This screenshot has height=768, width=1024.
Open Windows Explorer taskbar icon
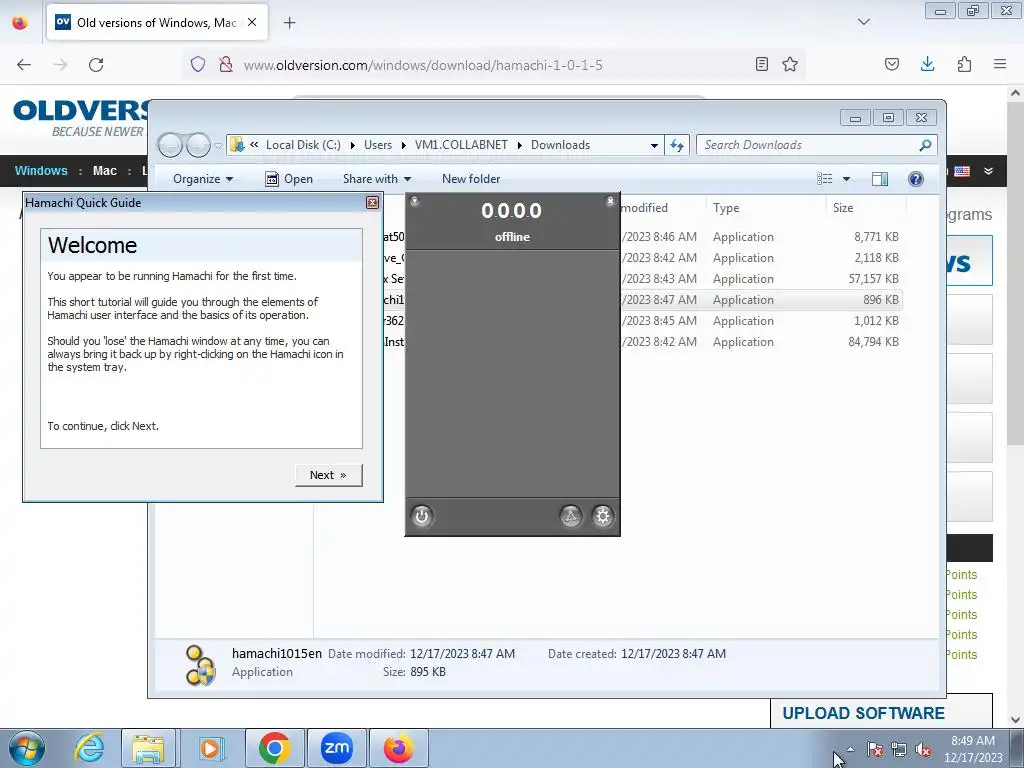[148, 748]
